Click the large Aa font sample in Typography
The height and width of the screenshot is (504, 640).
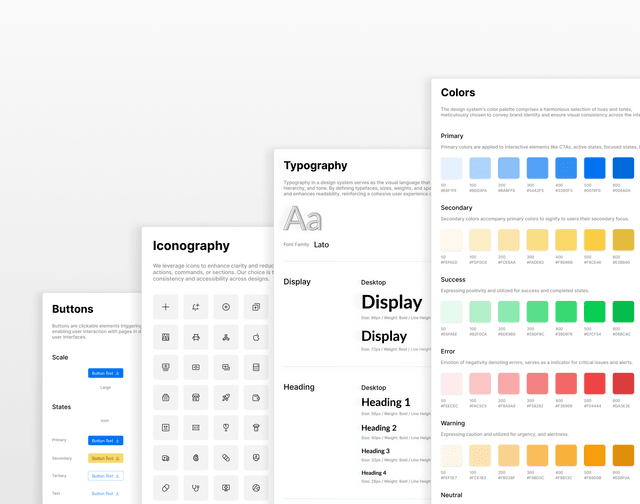pyautogui.click(x=303, y=218)
